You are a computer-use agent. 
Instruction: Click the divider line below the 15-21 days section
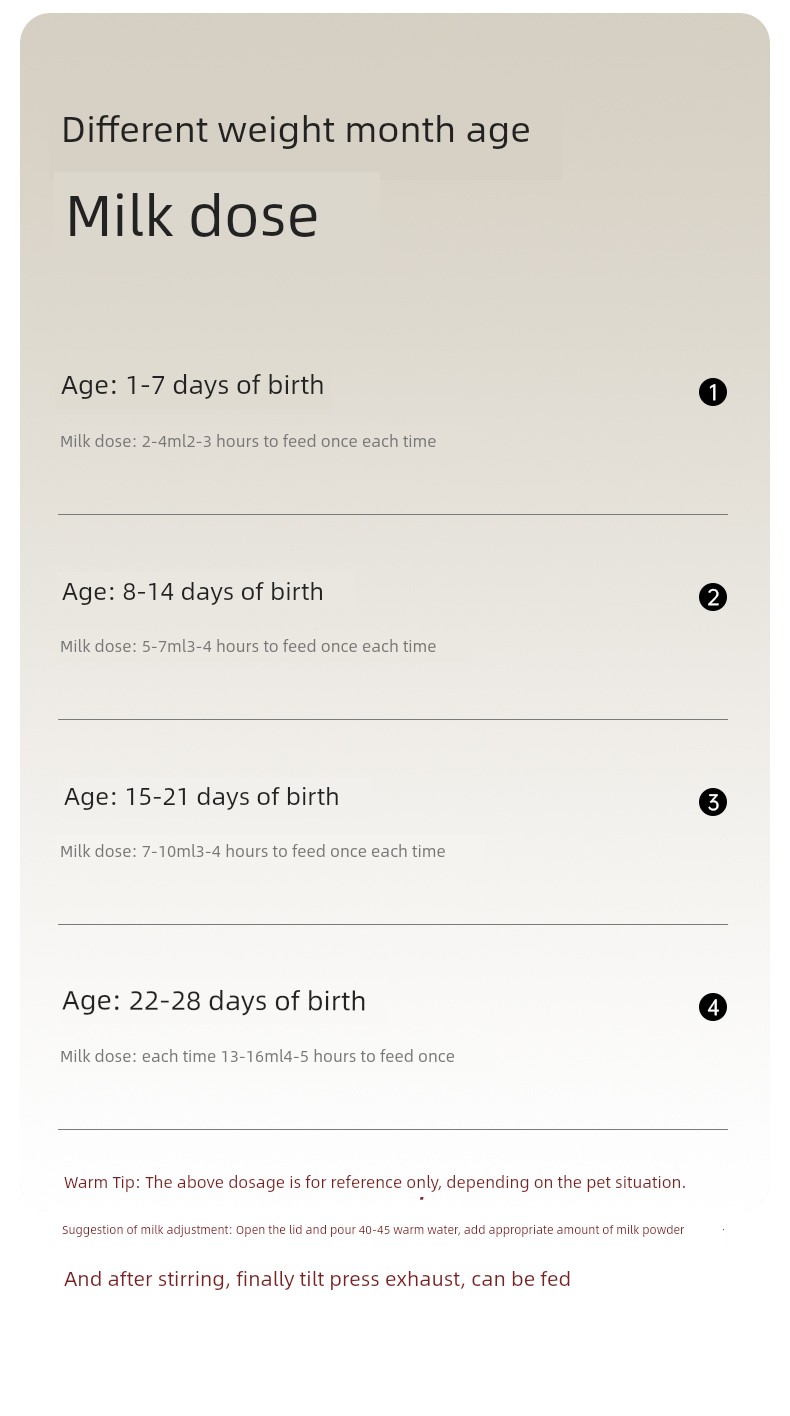pyautogui.click(x=393, y=924)
